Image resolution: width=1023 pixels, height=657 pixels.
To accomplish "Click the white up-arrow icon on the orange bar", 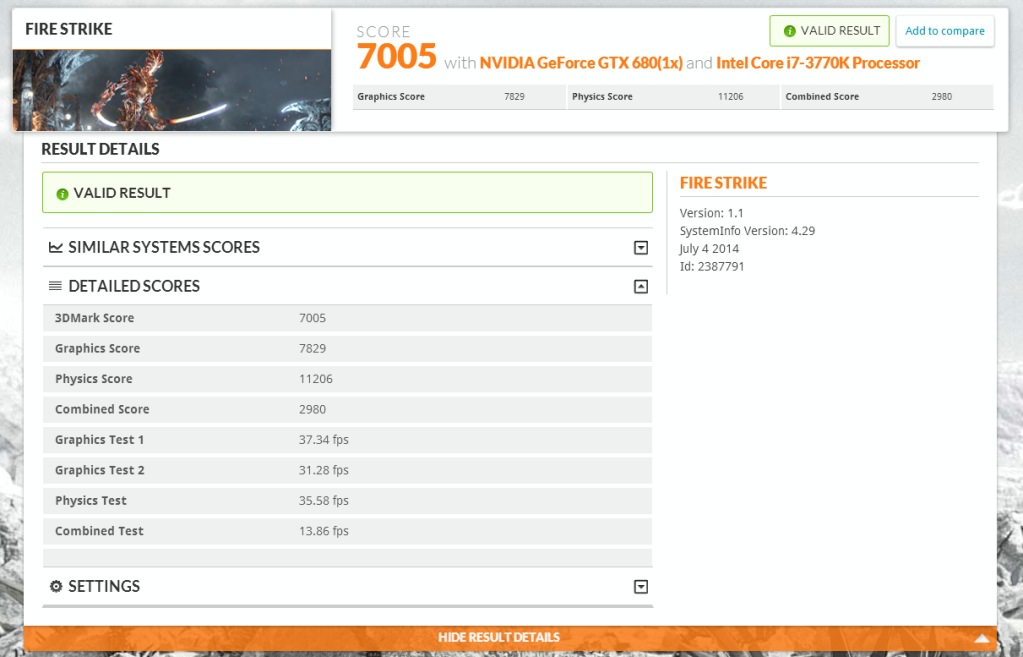I will tap(982, 638).
